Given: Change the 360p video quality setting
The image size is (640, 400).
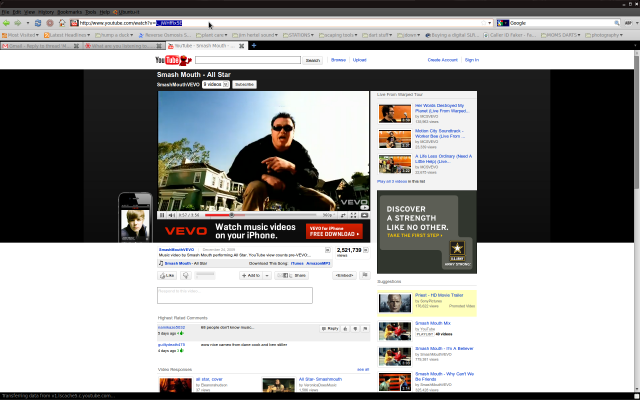Looking at the screenshot, I should [329, 215].
